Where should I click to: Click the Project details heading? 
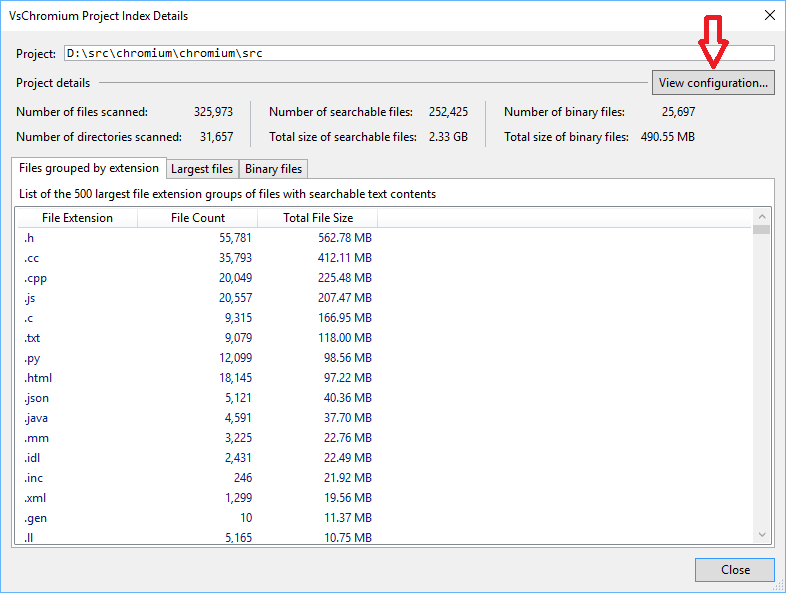[53, 83]
